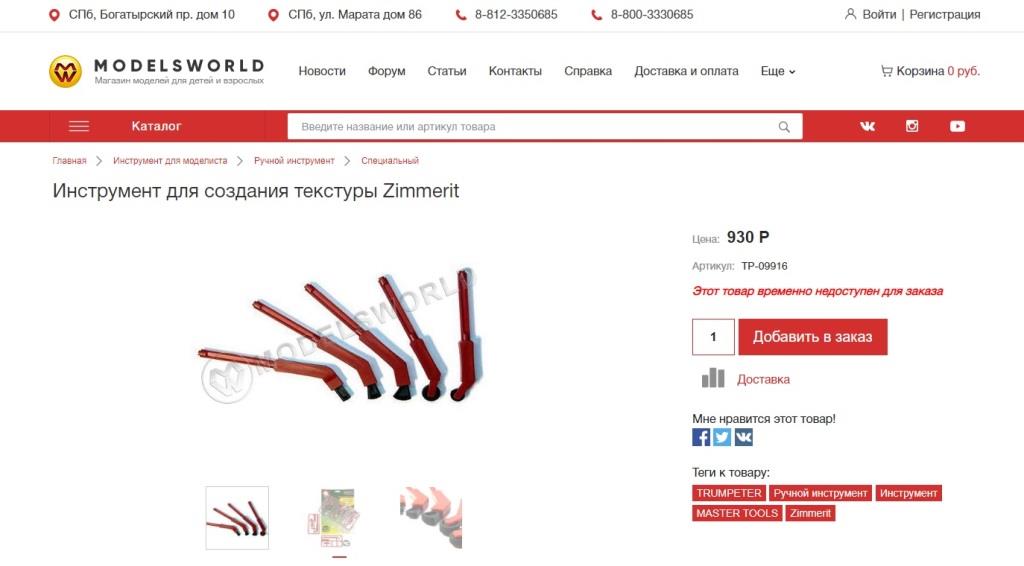Open the Каталог menu
This screenshot has height=566, width=1024.
pyautogui.click(x=156, y=126)
